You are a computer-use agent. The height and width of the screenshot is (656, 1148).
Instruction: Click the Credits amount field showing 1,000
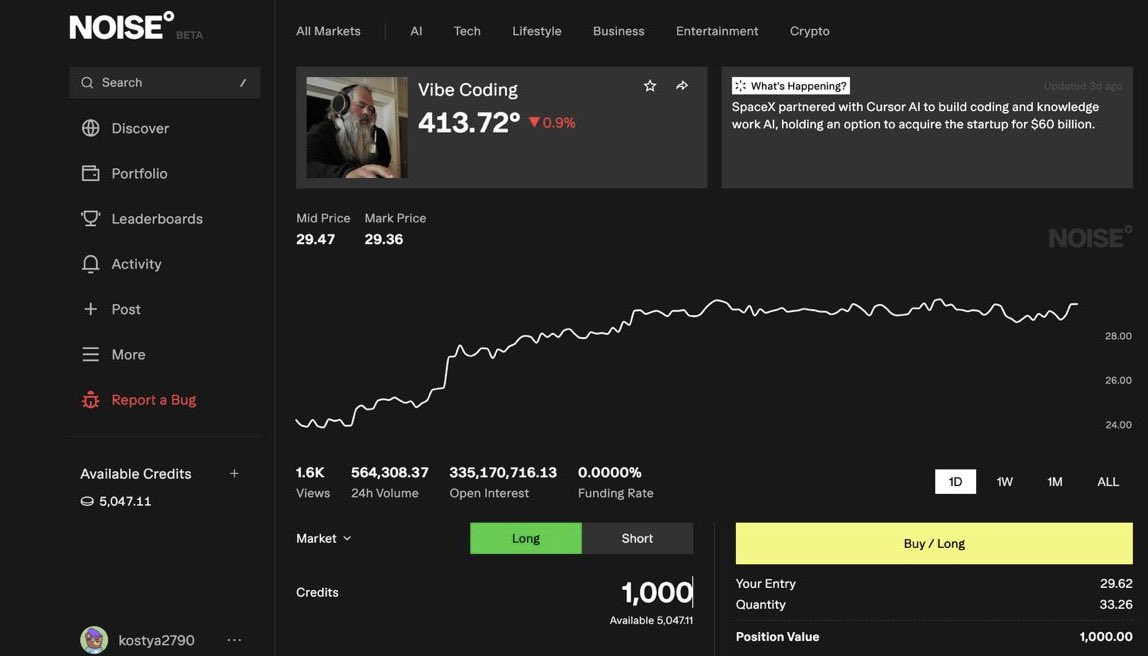657,592
